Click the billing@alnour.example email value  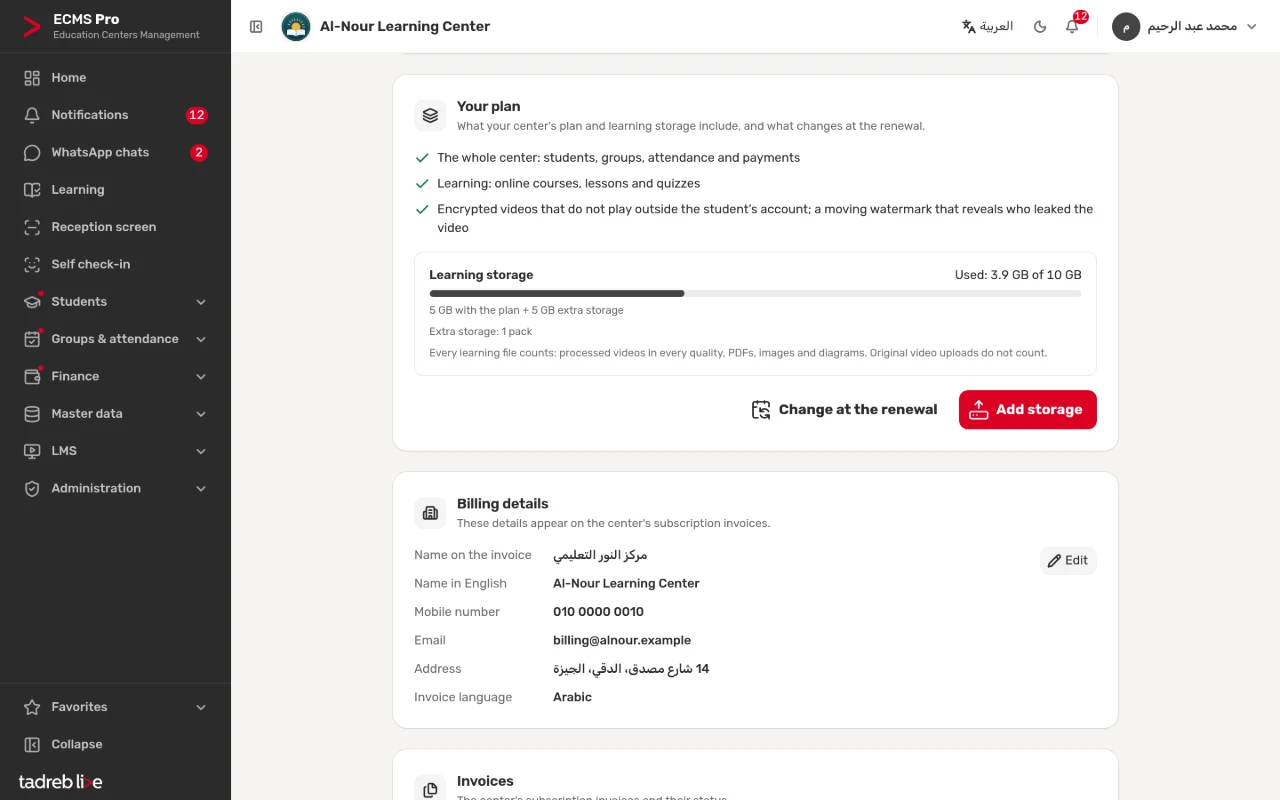(622, 640)
